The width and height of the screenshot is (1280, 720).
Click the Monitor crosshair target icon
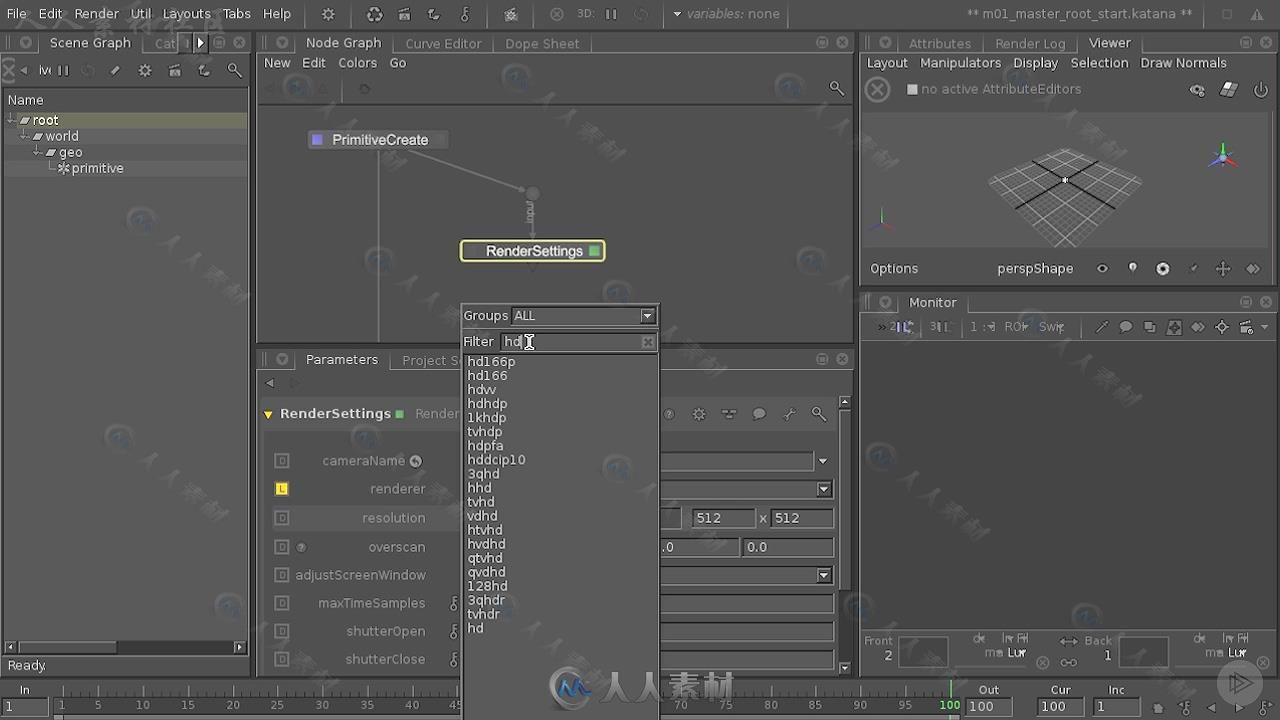1222,327
